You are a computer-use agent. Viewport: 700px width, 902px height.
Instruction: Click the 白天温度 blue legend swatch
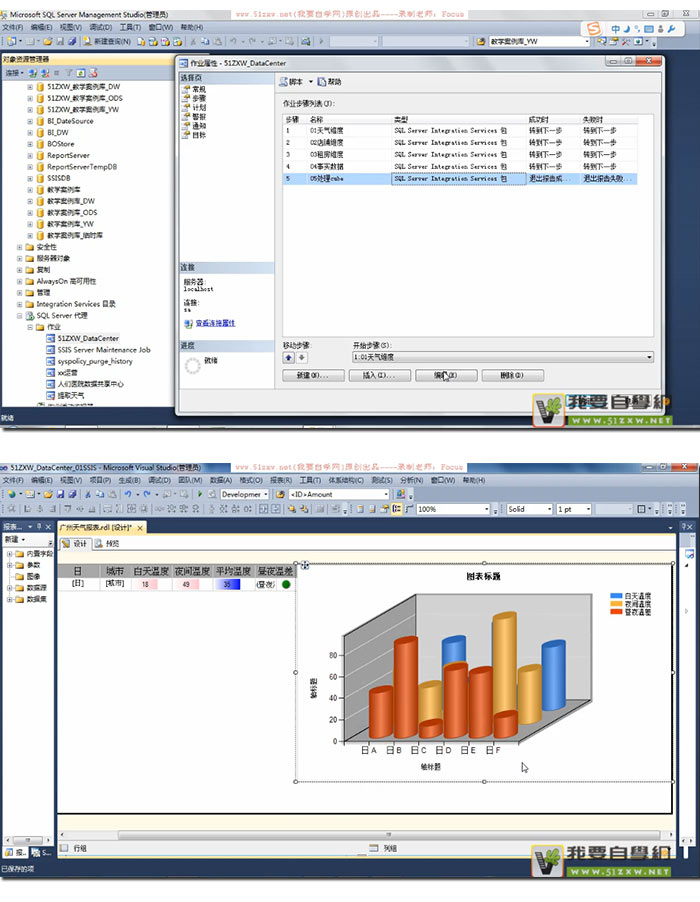[x=616, y=596]
